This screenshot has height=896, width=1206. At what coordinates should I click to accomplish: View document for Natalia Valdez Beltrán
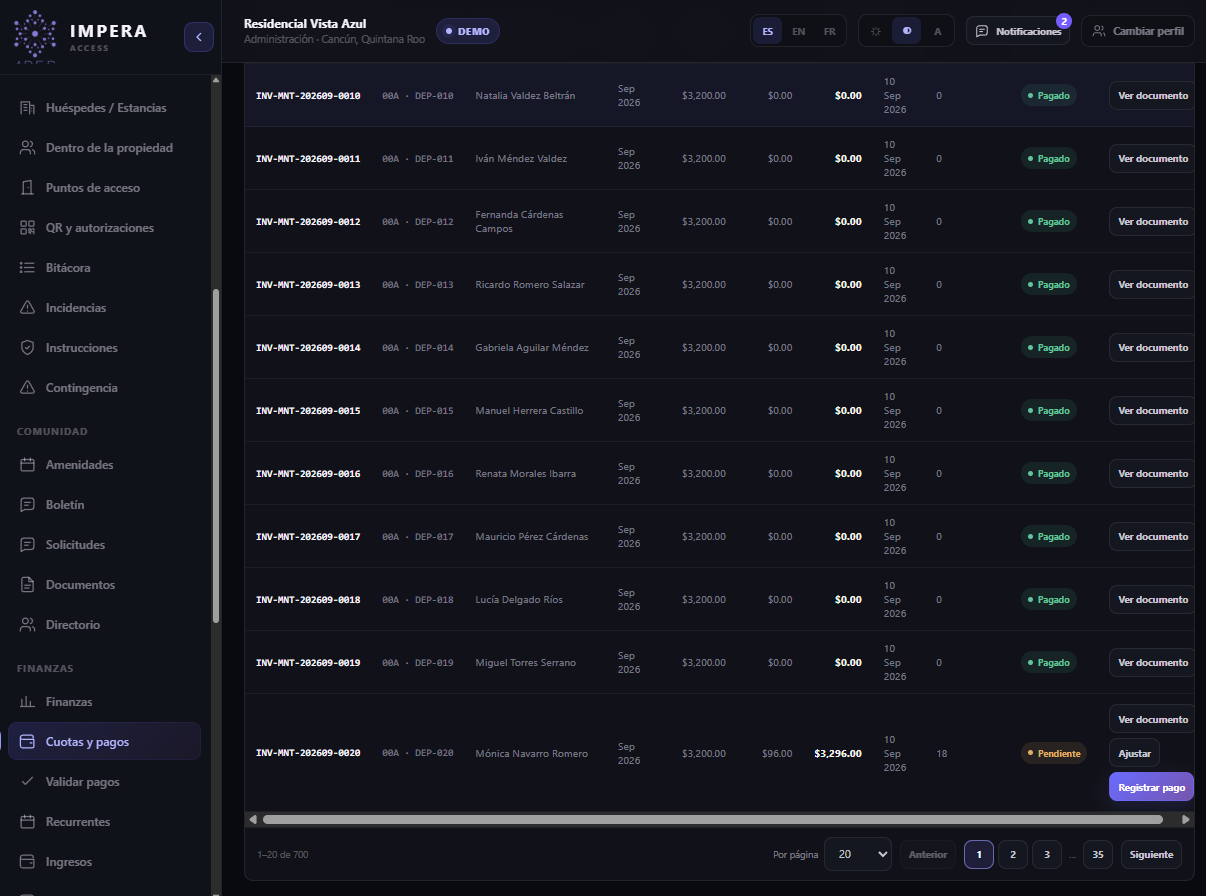1152,96
